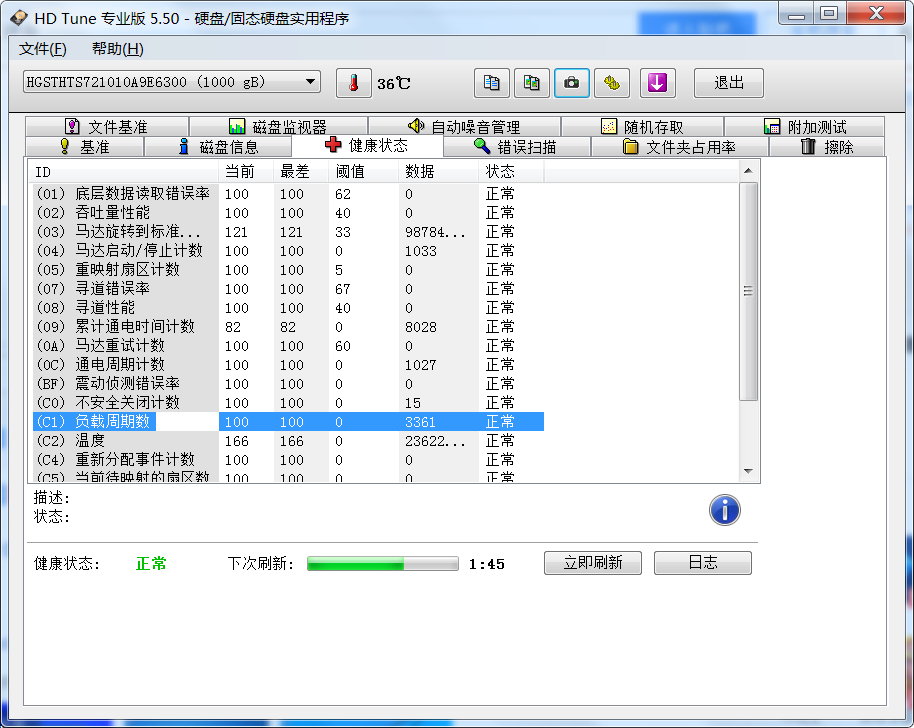Click the 36℃ temperature reading
The height and width of the screenshot is (728, 914).
[x=393, y=83]
